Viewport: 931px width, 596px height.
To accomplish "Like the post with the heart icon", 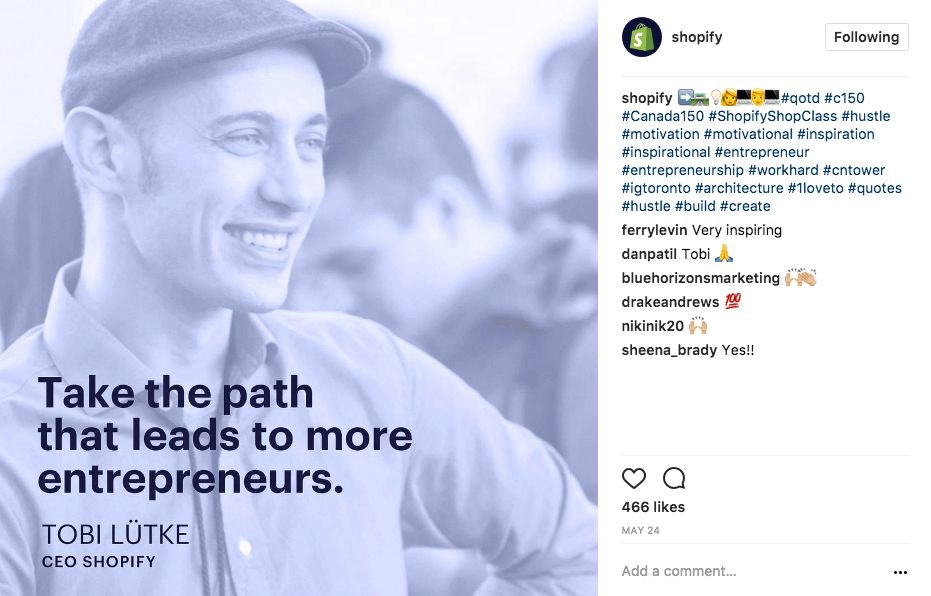I will coord(634,478).
